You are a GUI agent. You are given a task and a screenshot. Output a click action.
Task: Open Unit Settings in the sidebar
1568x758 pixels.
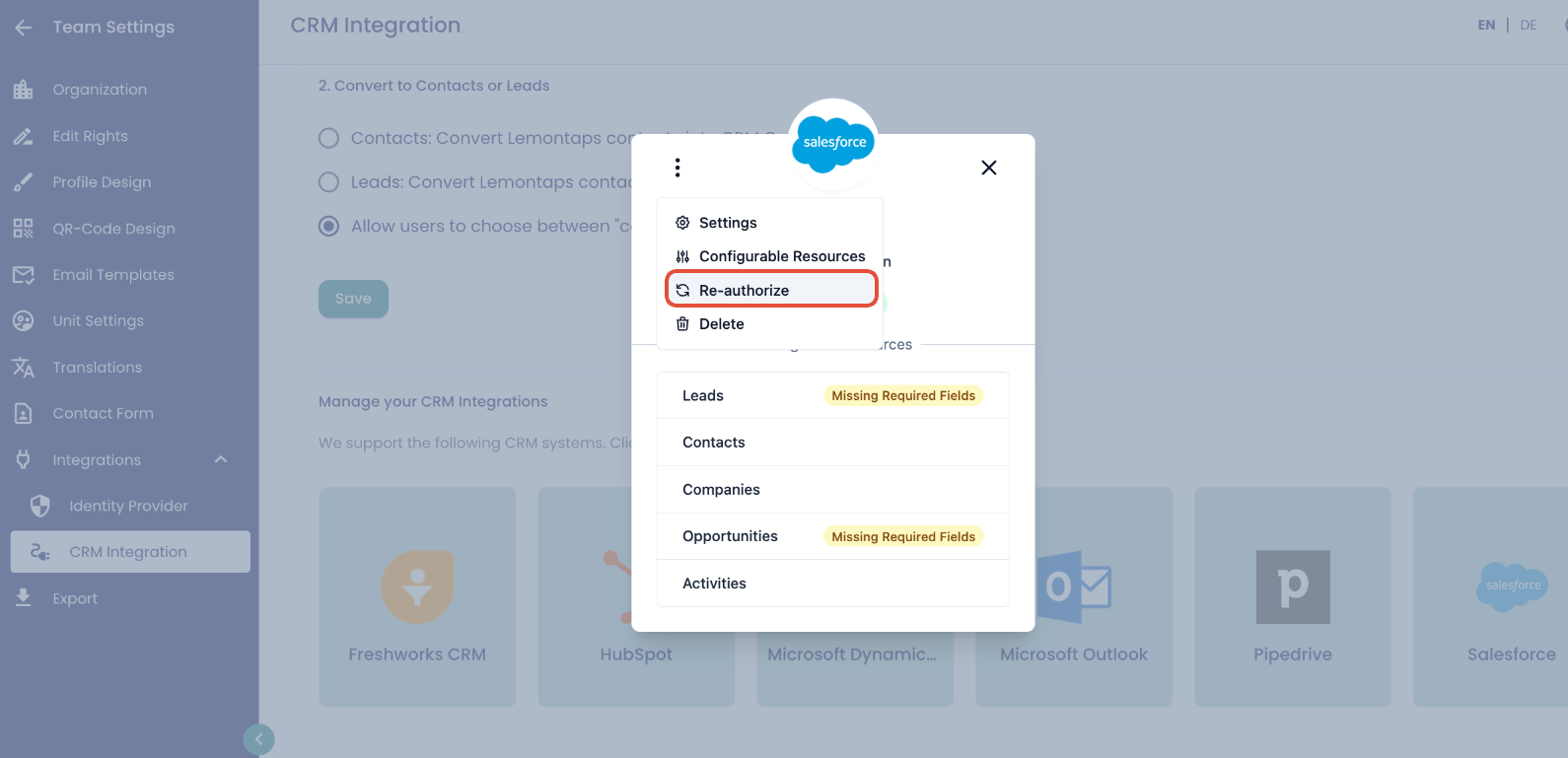pos(98,321)
